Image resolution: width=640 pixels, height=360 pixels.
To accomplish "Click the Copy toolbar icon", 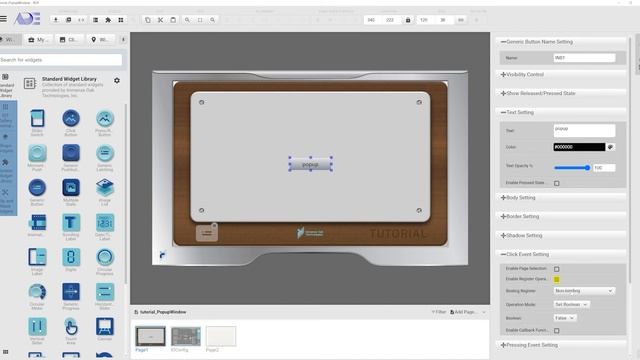I will pyautogui.click(x=148, y=20).
